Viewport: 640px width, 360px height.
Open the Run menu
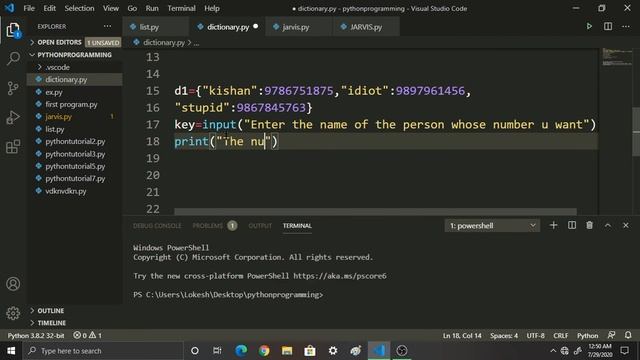[152, 8]
